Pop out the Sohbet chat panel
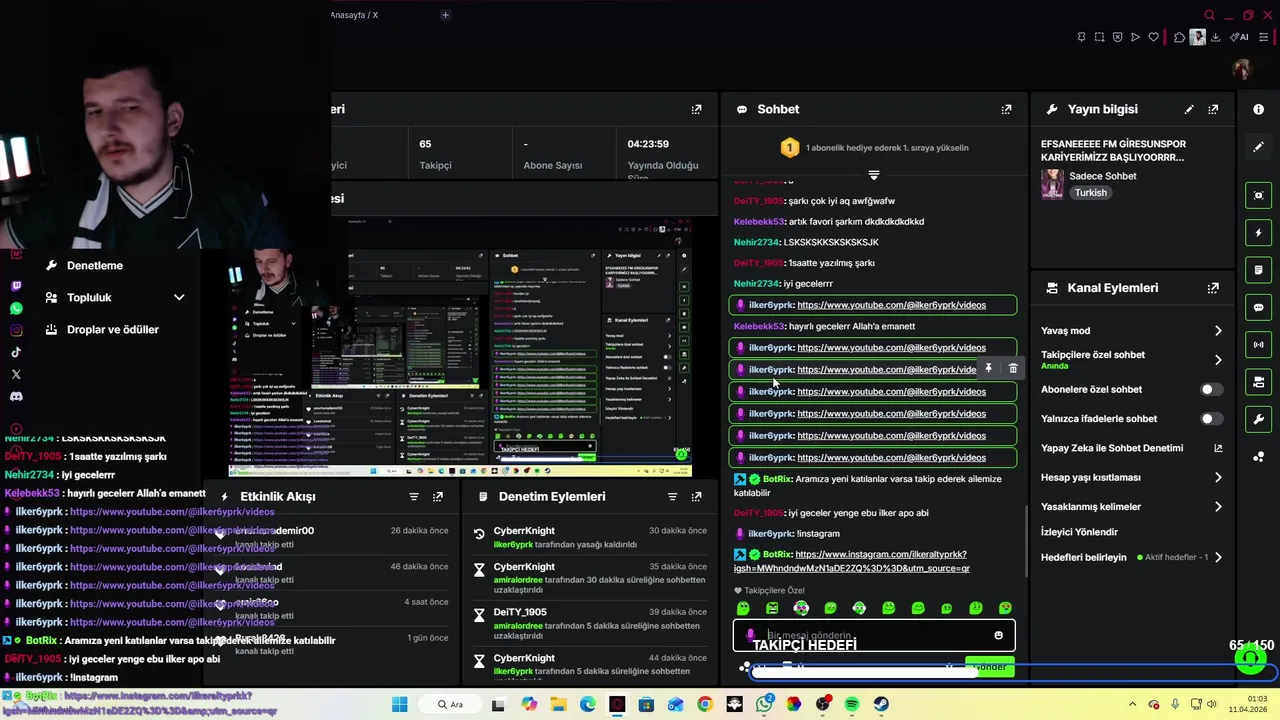Viewport: 1280px width, 720px height. pyautogui.click(x=1006, y=109)
